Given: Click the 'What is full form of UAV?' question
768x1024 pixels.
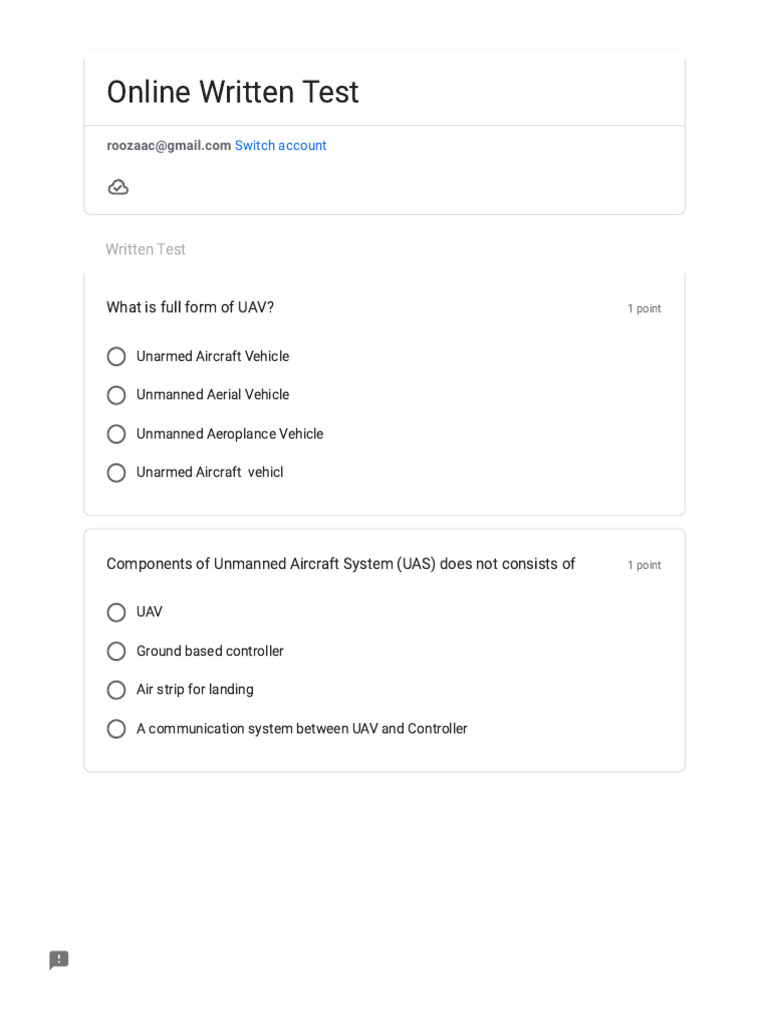Looking at the screenshot, I should click(190, 307).
